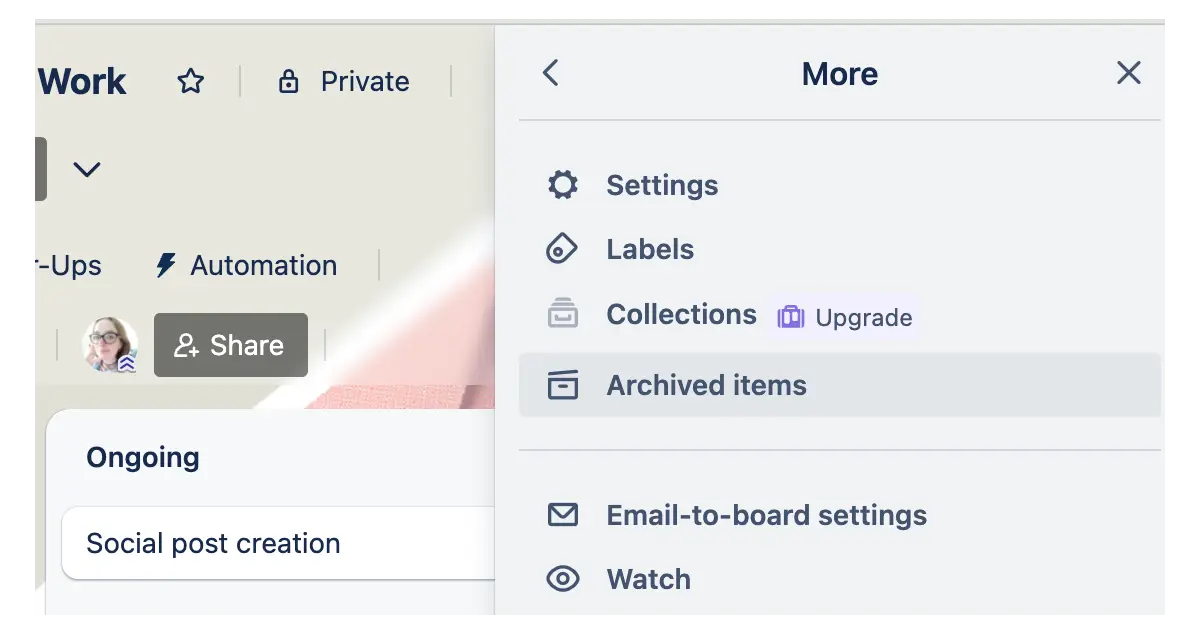Screen dimensions: 1200x634
Task: Collapse the More menu with the back chevron
Action: [550, 72]
